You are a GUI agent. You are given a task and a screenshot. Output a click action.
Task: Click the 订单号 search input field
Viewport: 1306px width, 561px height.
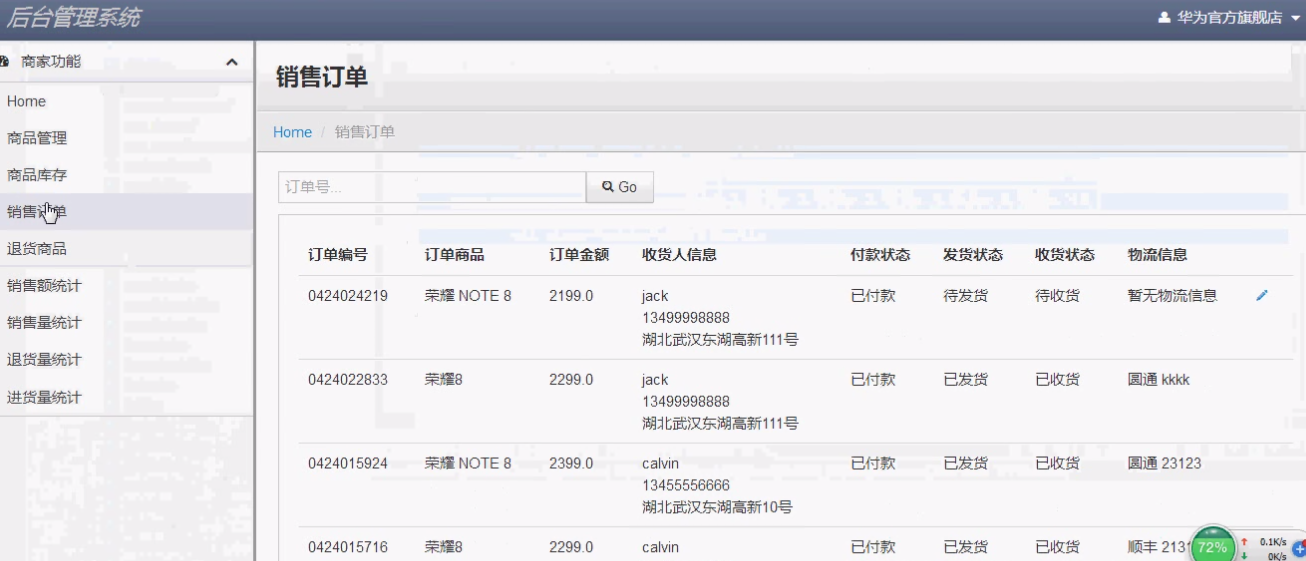[432, 187]
